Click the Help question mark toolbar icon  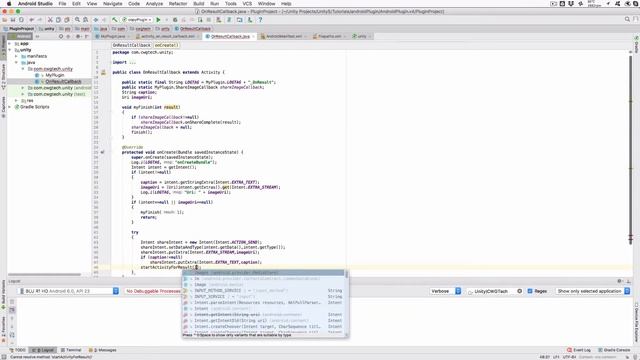pos(260,20)
